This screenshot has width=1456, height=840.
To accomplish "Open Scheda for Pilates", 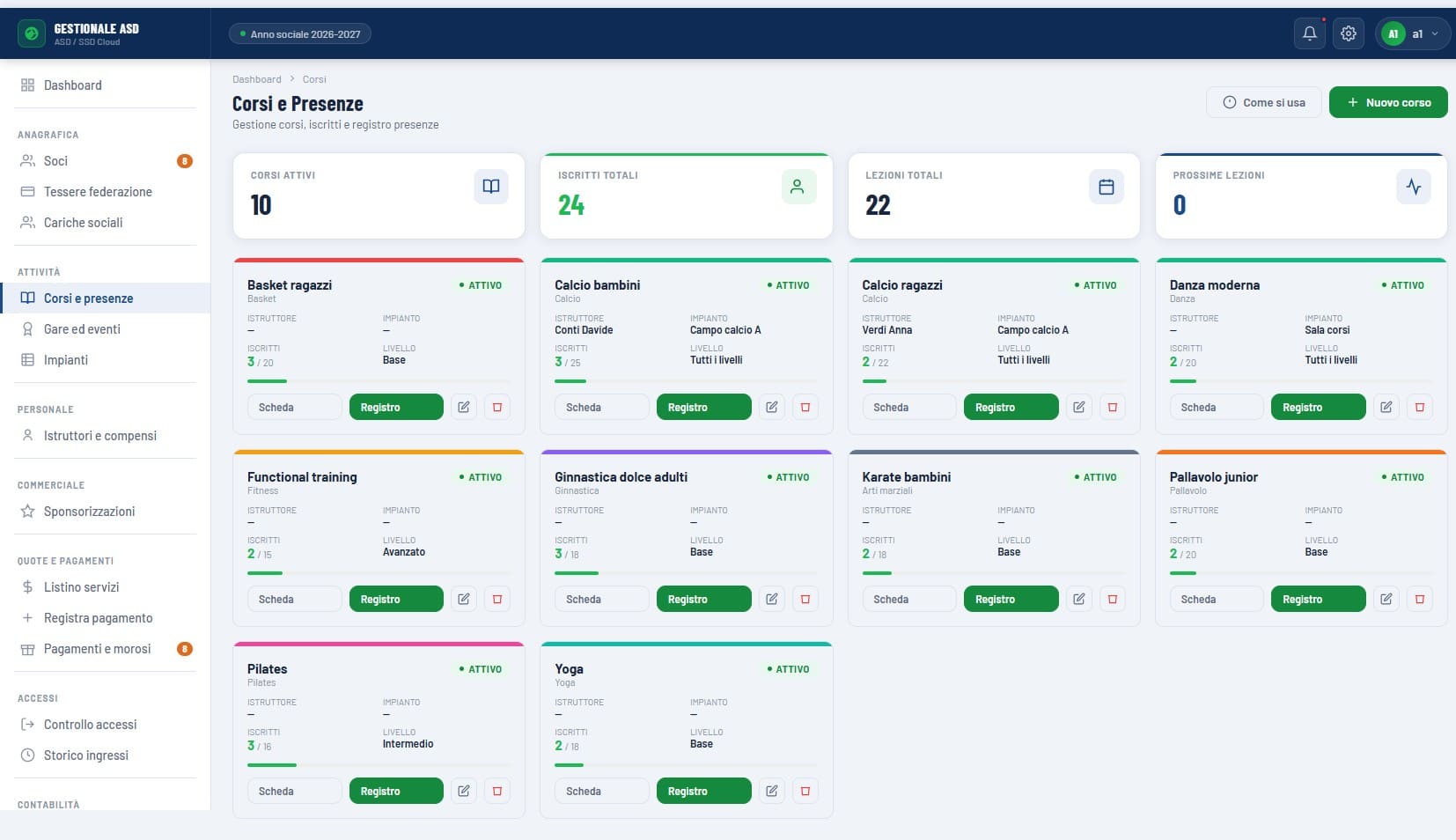I will click(x=295, y=791).
